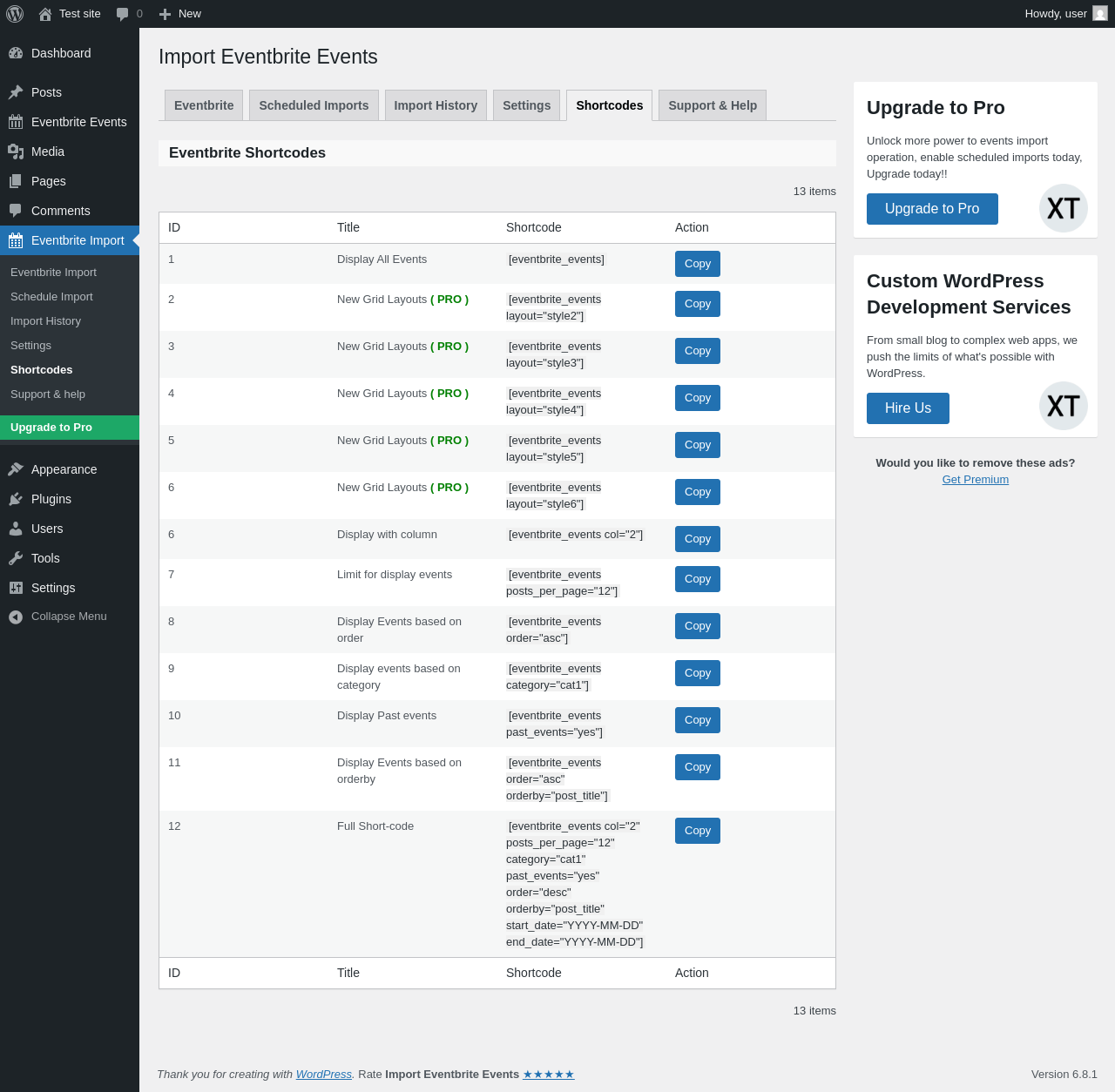Click the Howdy, user account menu

coord(1065,14)
